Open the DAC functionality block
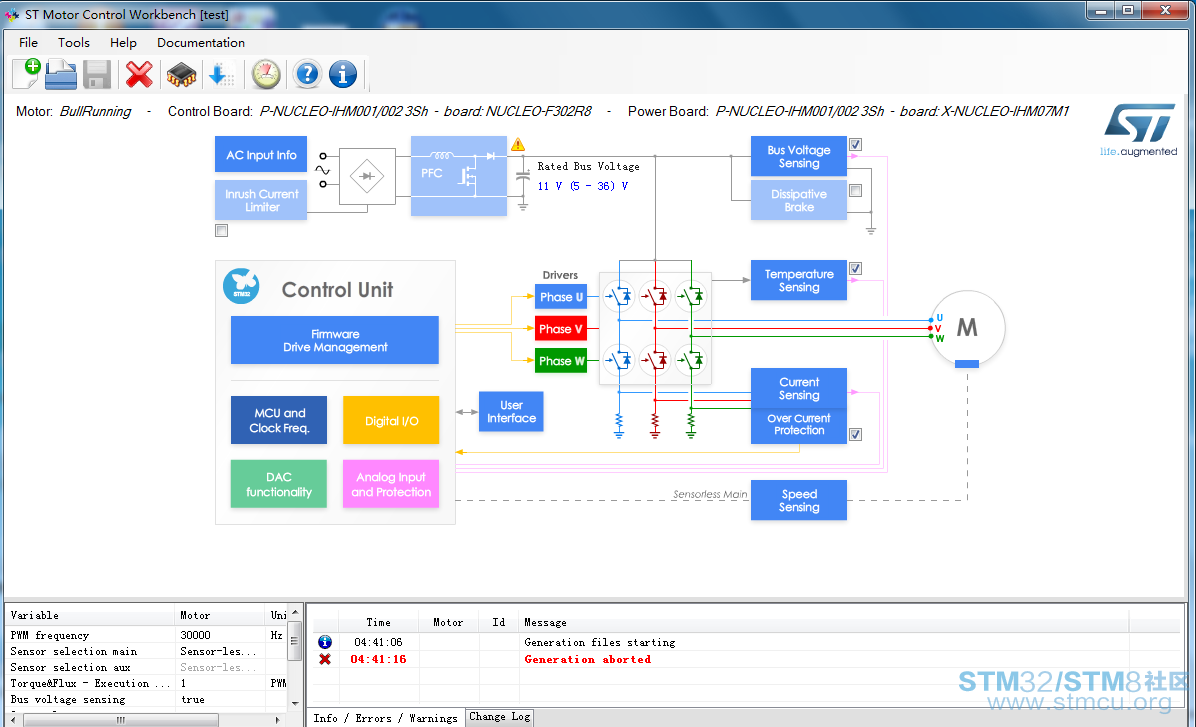 [x=279, y=484]
